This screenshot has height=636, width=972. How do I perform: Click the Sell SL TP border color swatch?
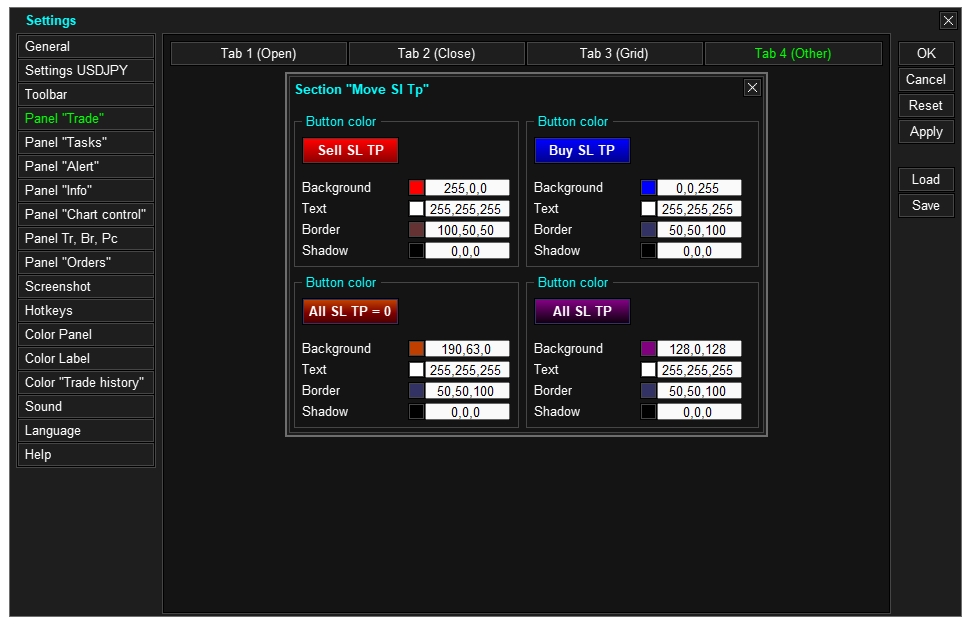tap(417, 230)
